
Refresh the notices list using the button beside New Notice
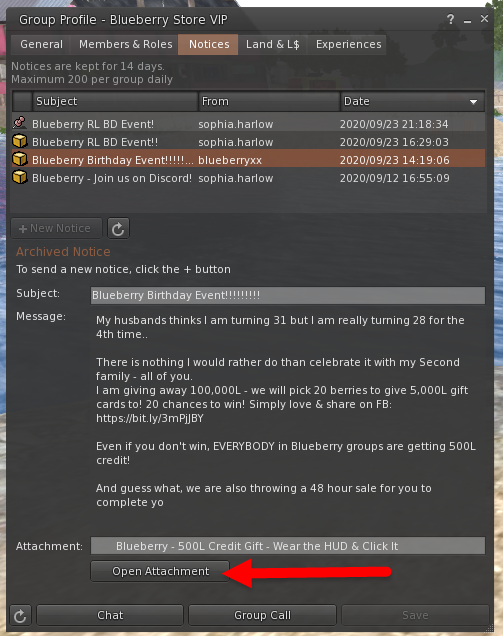pos(118,228)
